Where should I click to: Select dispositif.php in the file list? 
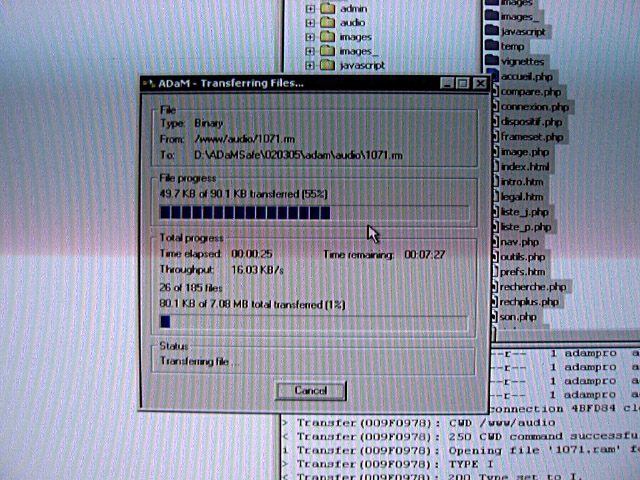tap(531, 122)
